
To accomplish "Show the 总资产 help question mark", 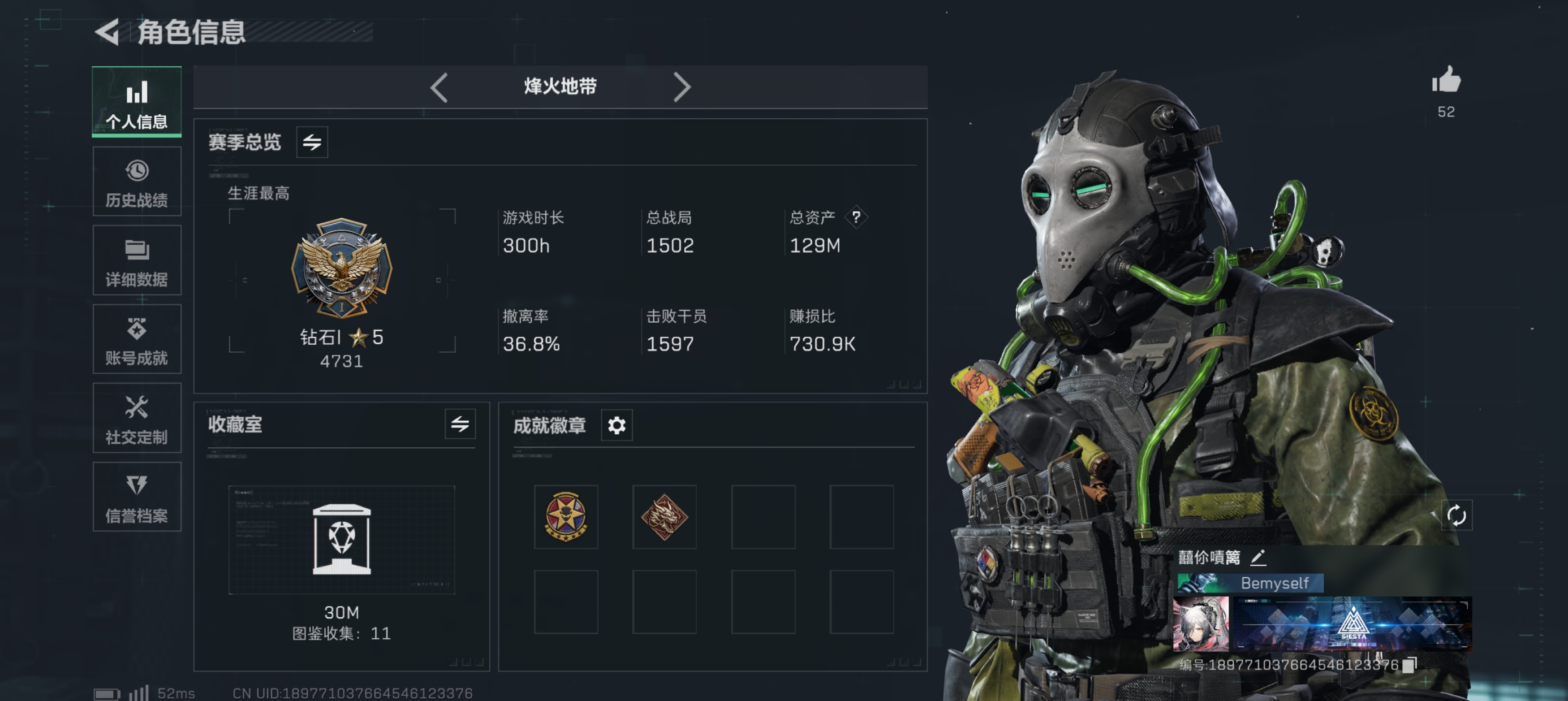I will tap(856, 217).
